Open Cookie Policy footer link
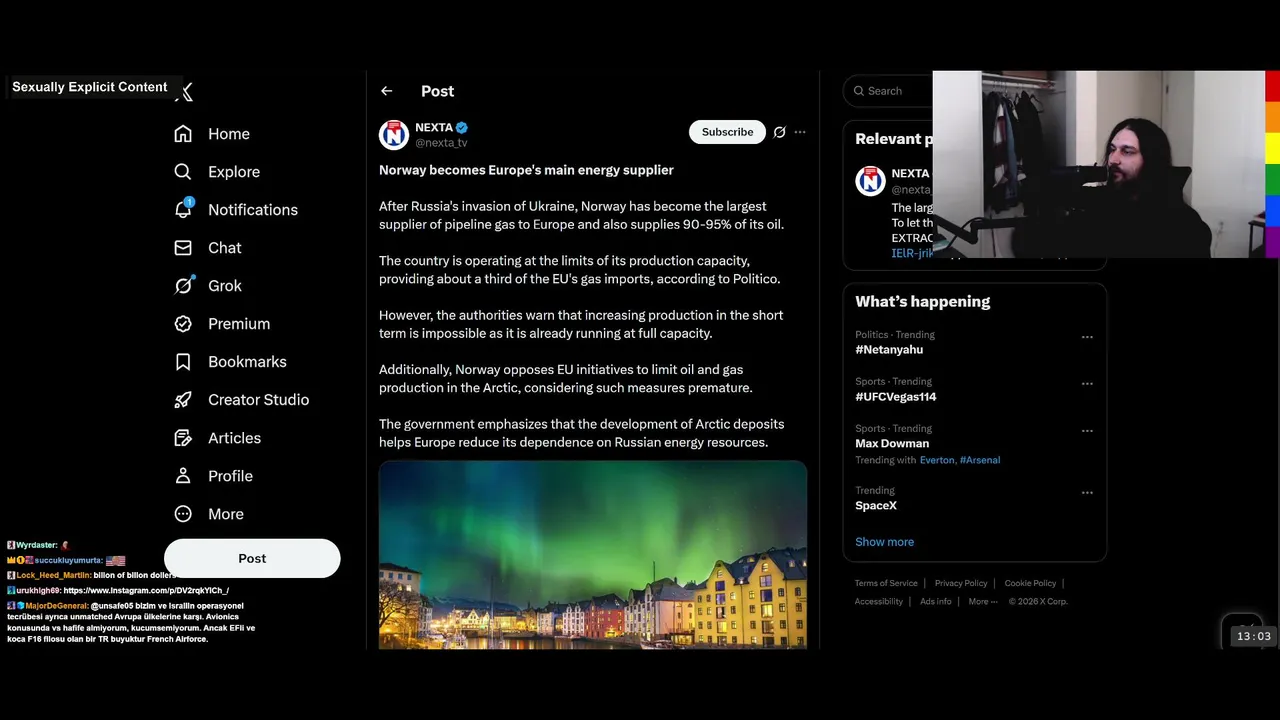 click(x=1030, y=583)
